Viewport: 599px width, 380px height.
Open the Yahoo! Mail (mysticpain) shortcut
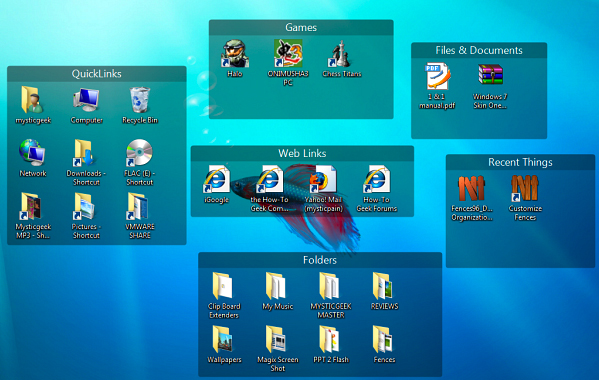tap(323, 179)
